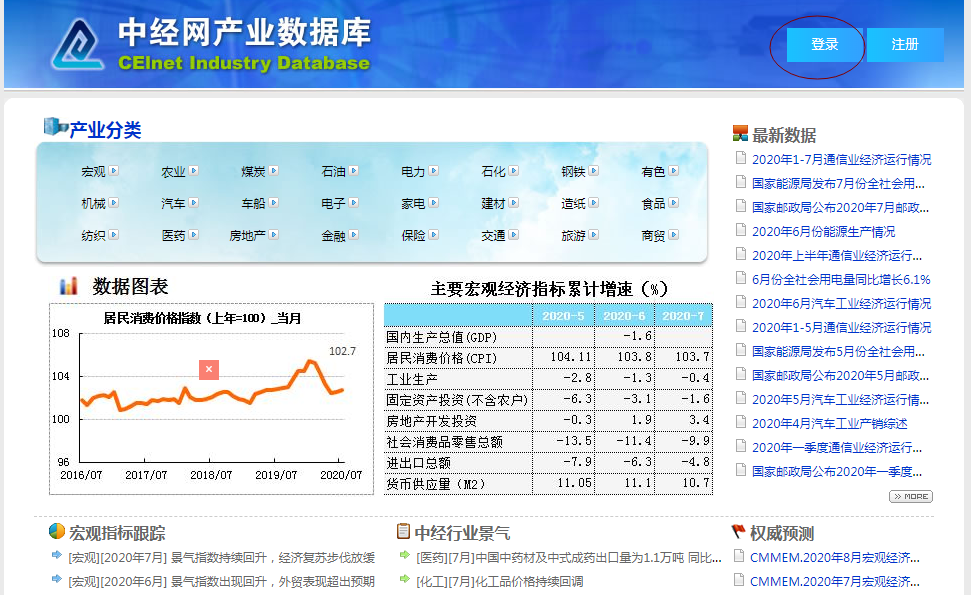Expand the 煤炭 category arrow
971x595 pixels.
tap(274, 171)
